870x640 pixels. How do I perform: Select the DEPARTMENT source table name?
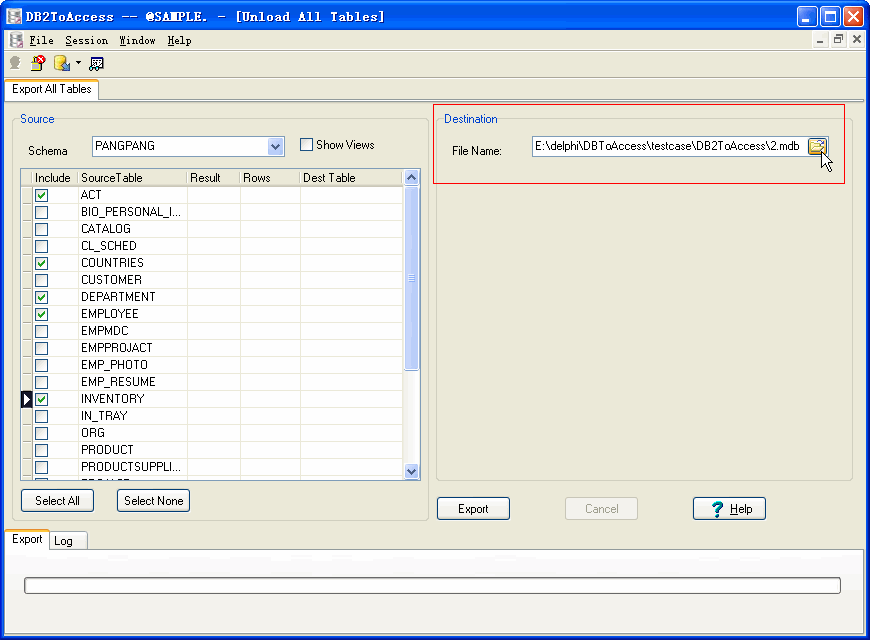click(118, 297)
